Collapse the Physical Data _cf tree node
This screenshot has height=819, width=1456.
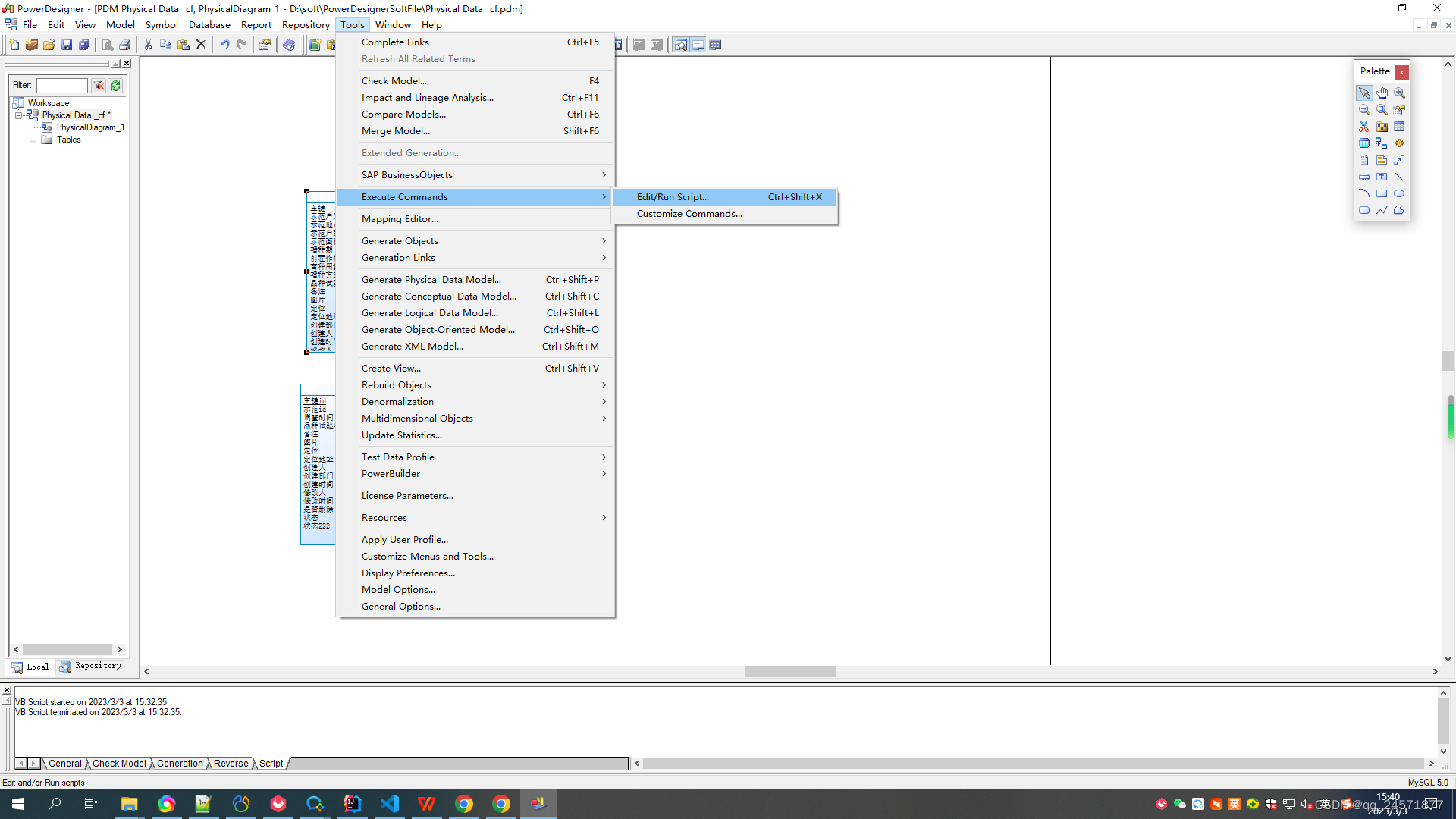click(19, 115)
